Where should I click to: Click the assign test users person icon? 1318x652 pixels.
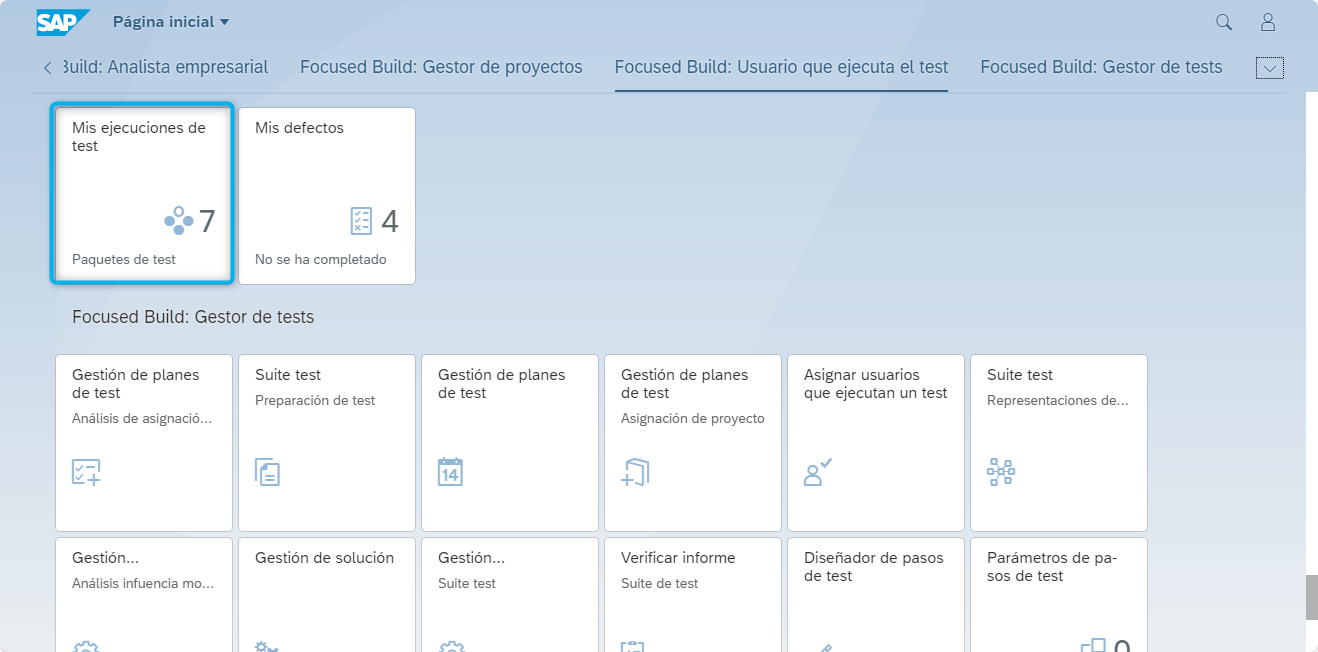(x=818, y=472)
